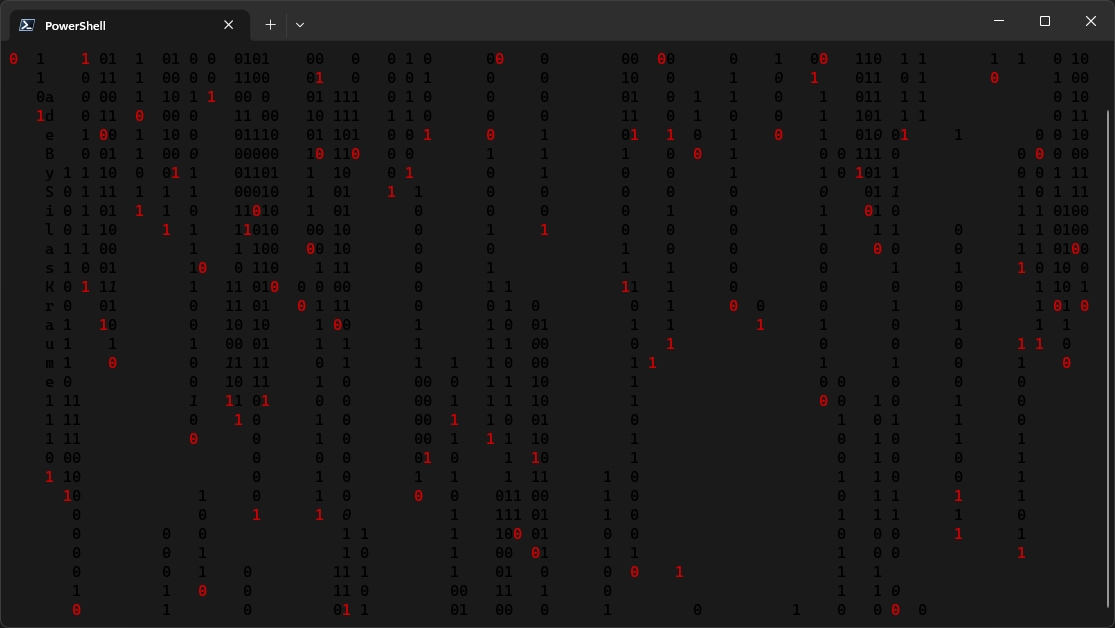Viewport: 1115px width, 628px height.
Task: Click the letter d beside the red 1
Action: [x=50, y=116]
